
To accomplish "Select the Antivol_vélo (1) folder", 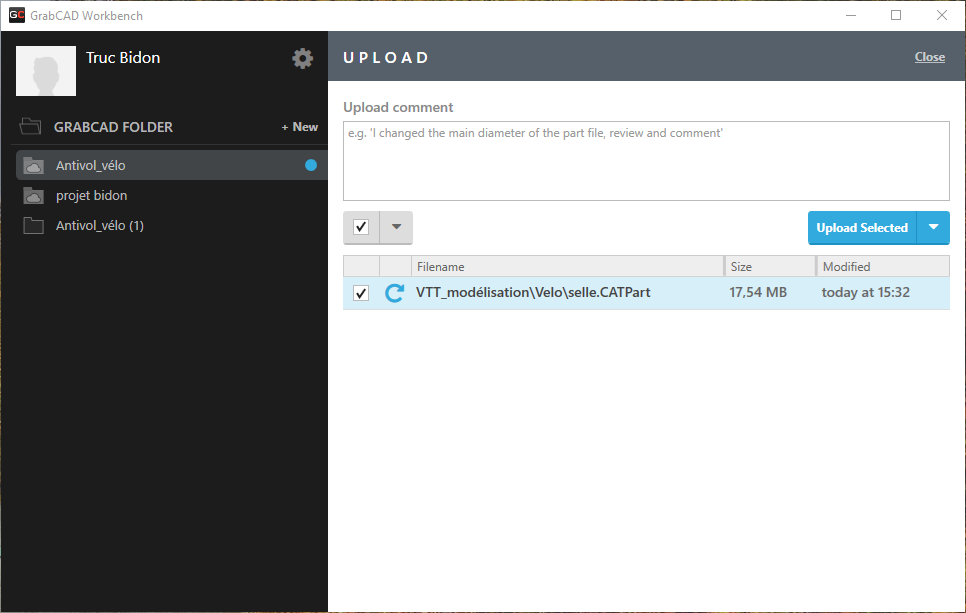I will click(171, 225).
